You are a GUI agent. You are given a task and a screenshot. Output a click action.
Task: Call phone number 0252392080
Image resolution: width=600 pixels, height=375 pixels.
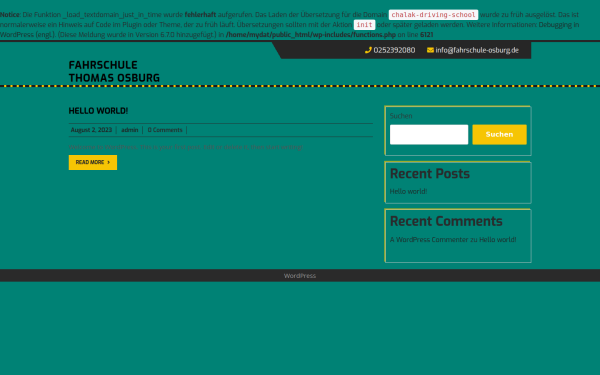click(x=394, y=50)
